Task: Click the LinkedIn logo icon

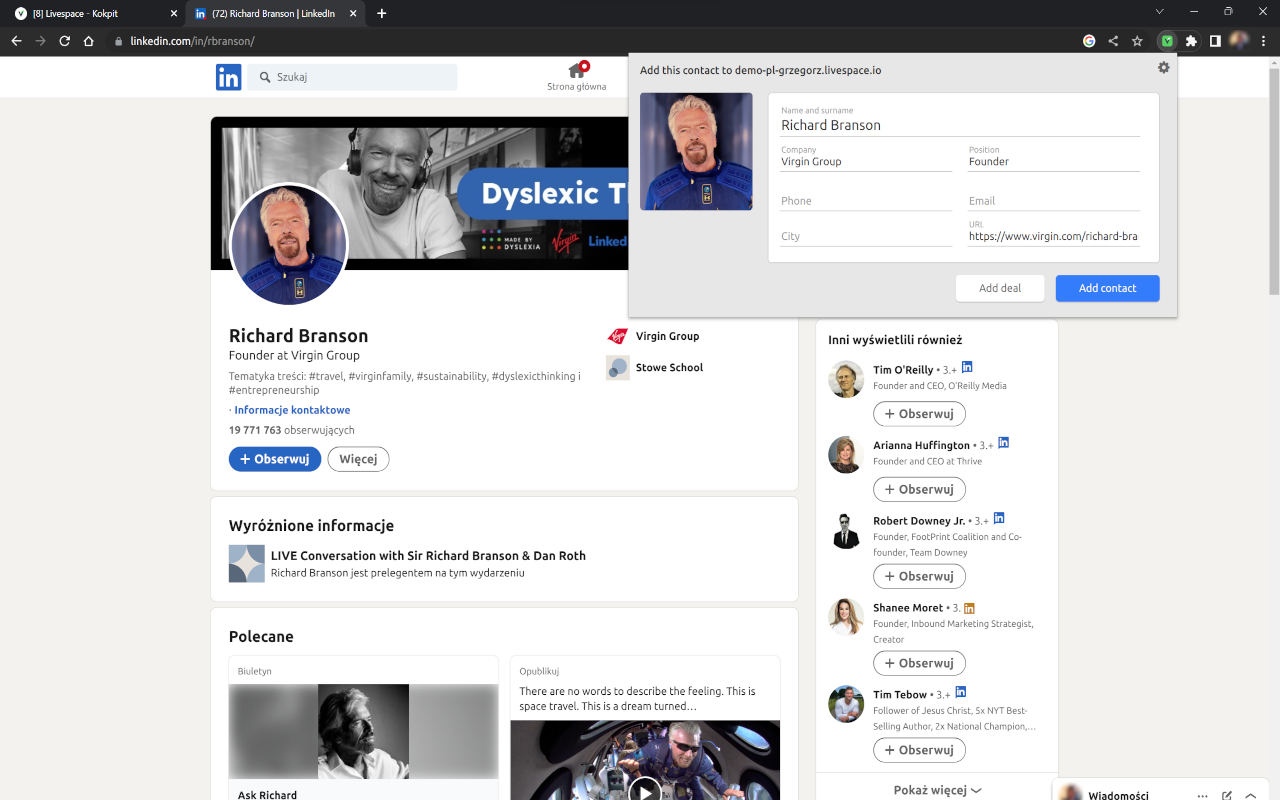Action: [x=228, y=77]
